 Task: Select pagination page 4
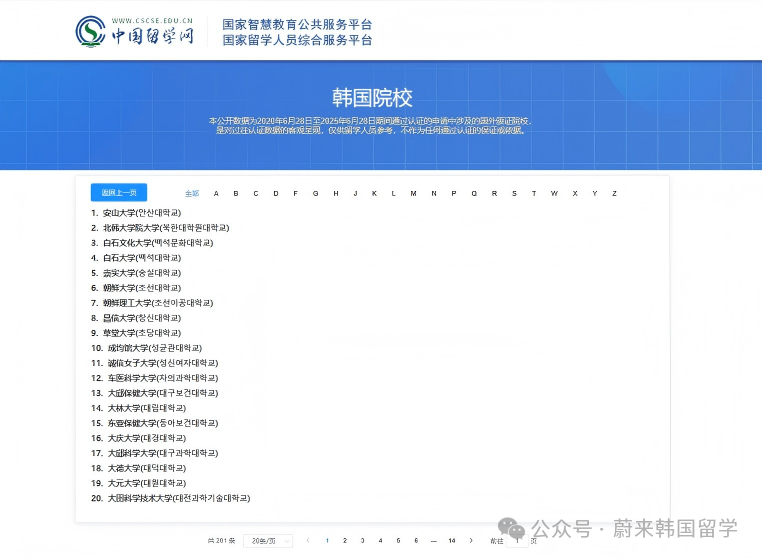coord(381,541)
